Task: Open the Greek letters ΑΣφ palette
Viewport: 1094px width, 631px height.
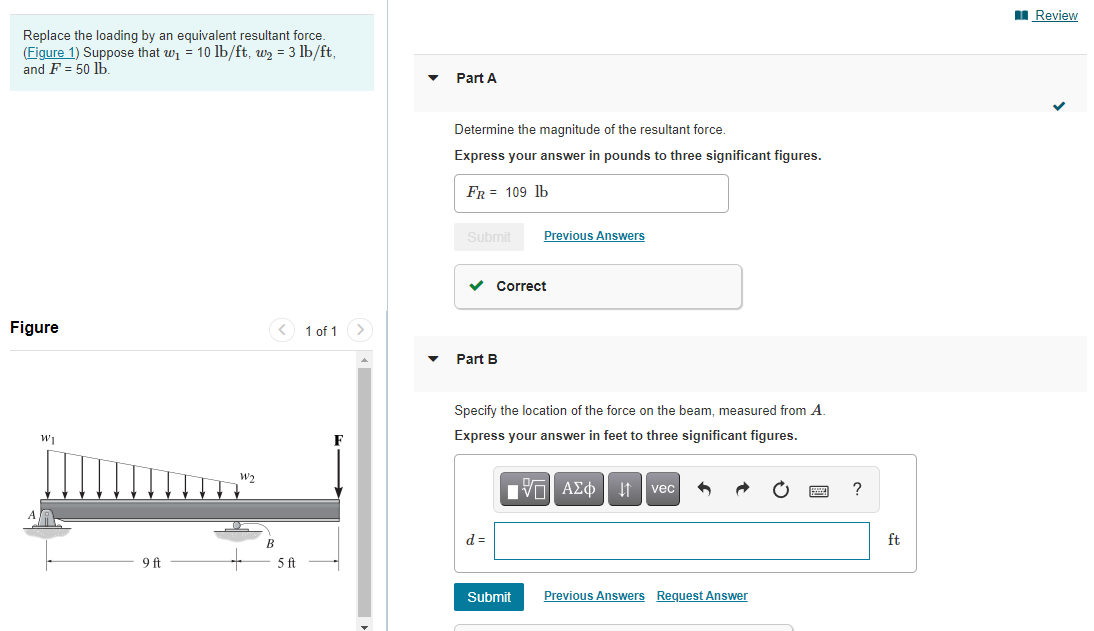Action: pos(578,488)
